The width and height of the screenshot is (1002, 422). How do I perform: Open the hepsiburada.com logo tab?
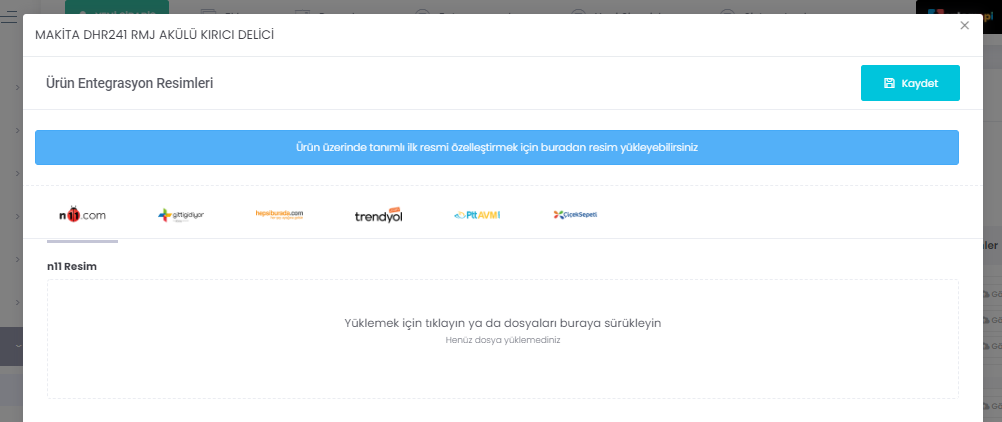[279, 214]
